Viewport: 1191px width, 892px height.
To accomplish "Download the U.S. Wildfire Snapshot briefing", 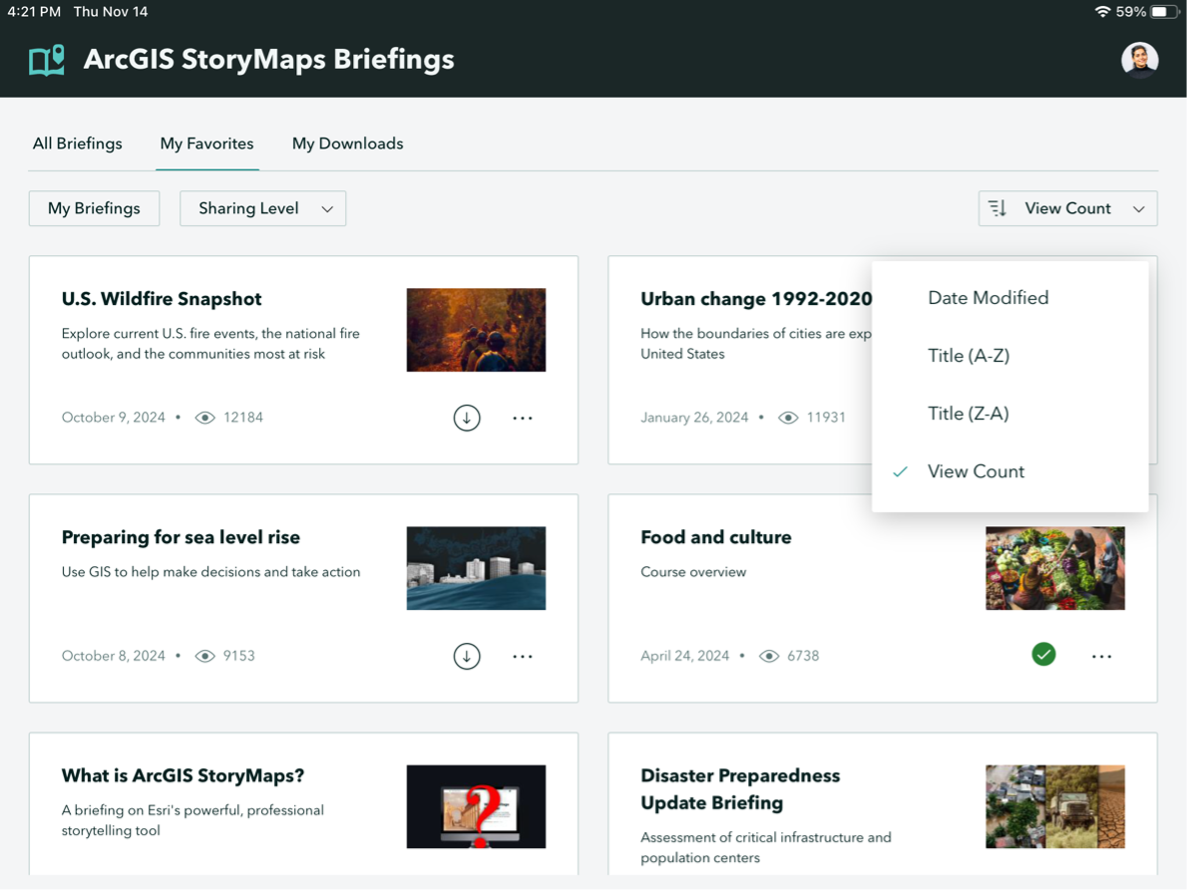I will [x=466, y=418].
